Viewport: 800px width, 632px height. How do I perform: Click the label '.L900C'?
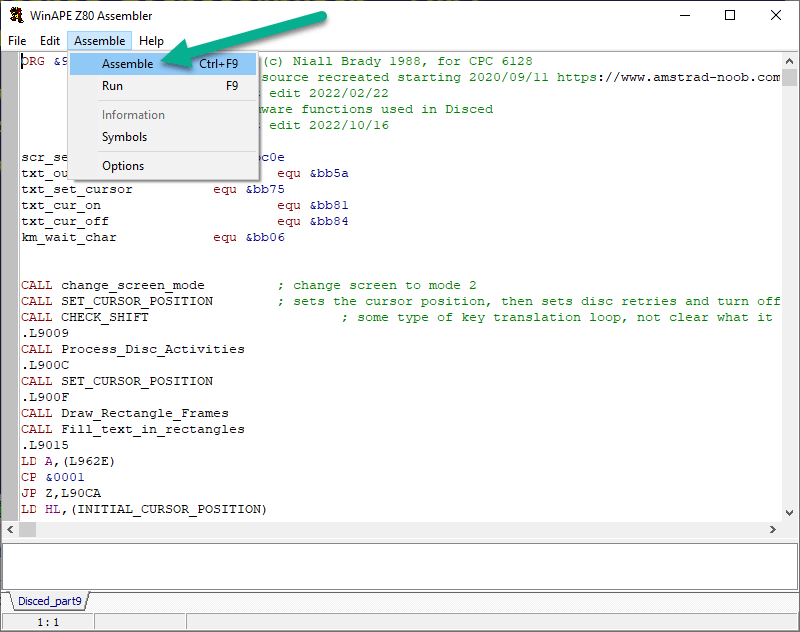(x=45, y=365)
